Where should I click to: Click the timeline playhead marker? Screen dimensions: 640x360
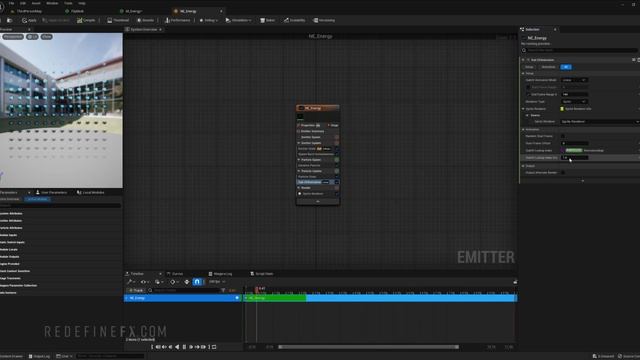click(257, 289)
